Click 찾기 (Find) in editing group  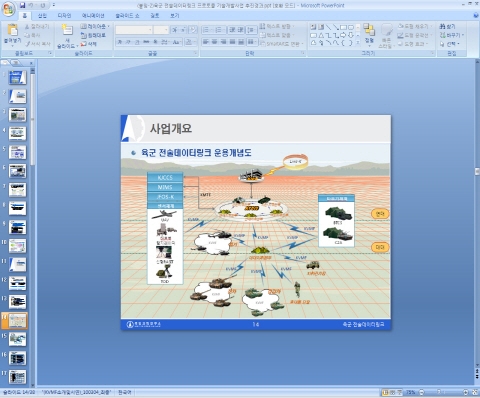[x=448, y=26]
